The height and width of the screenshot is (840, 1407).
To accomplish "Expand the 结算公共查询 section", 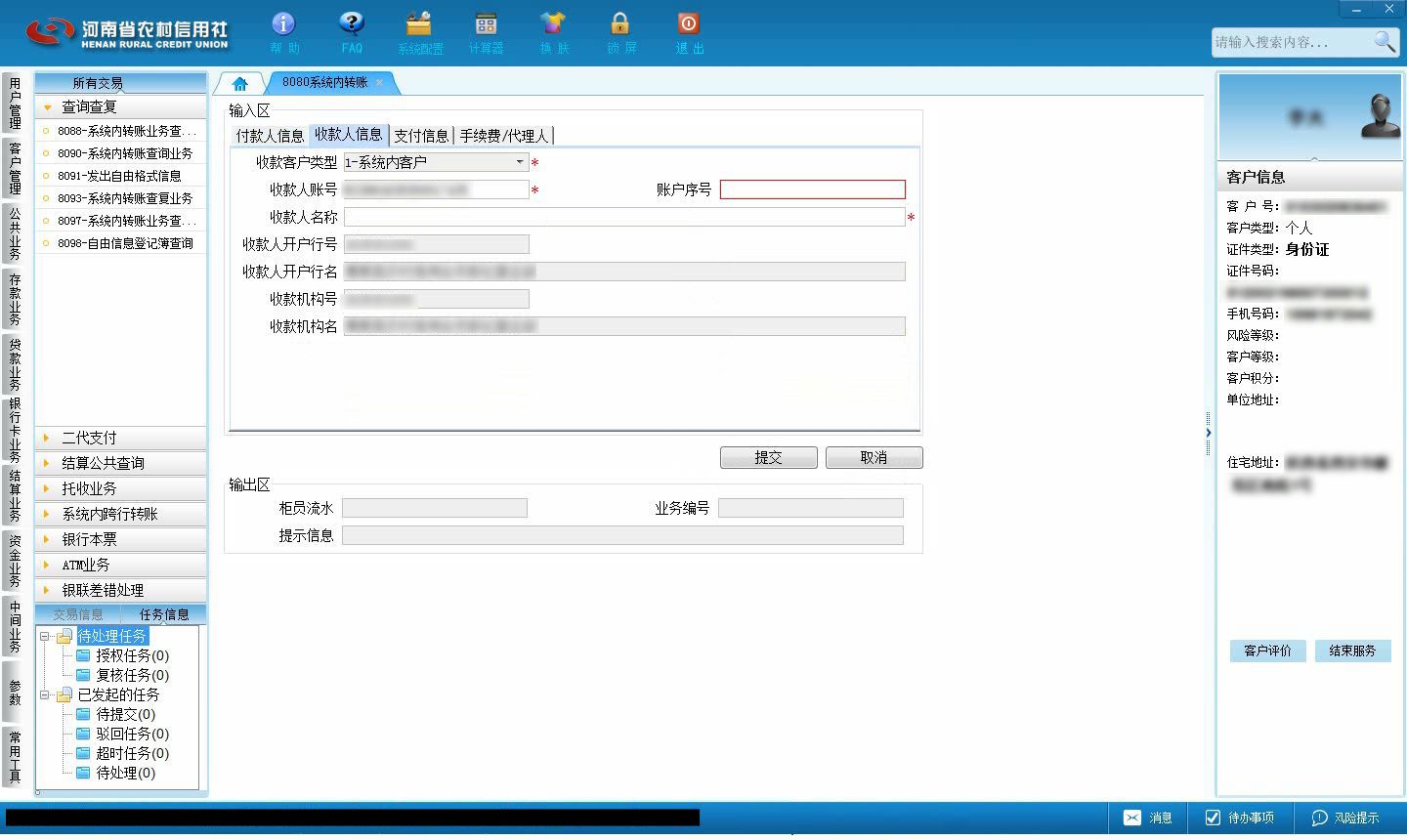I will coord(121,463).
